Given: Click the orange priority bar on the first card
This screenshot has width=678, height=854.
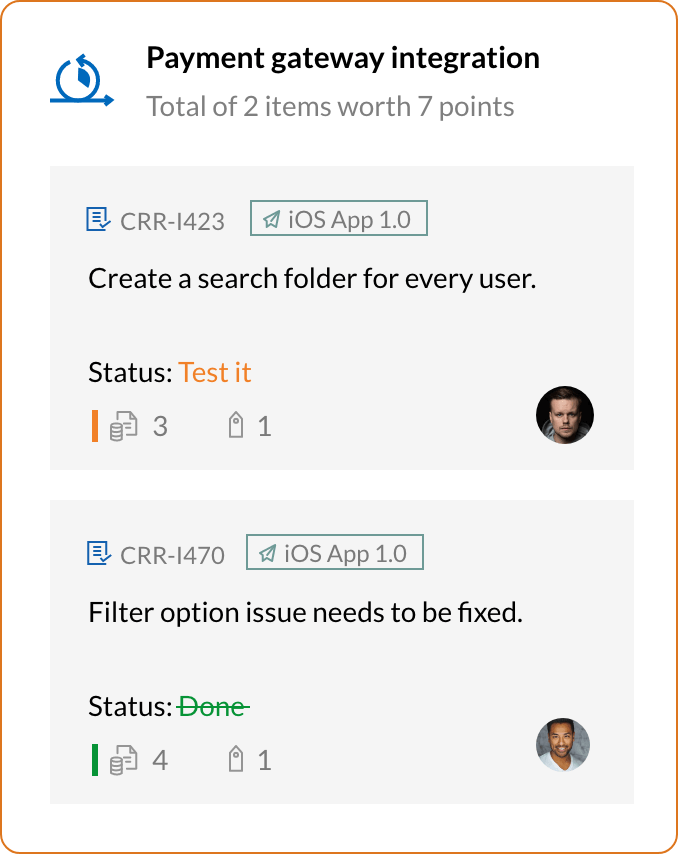Looking at the screenshot, I should [94, 427].
